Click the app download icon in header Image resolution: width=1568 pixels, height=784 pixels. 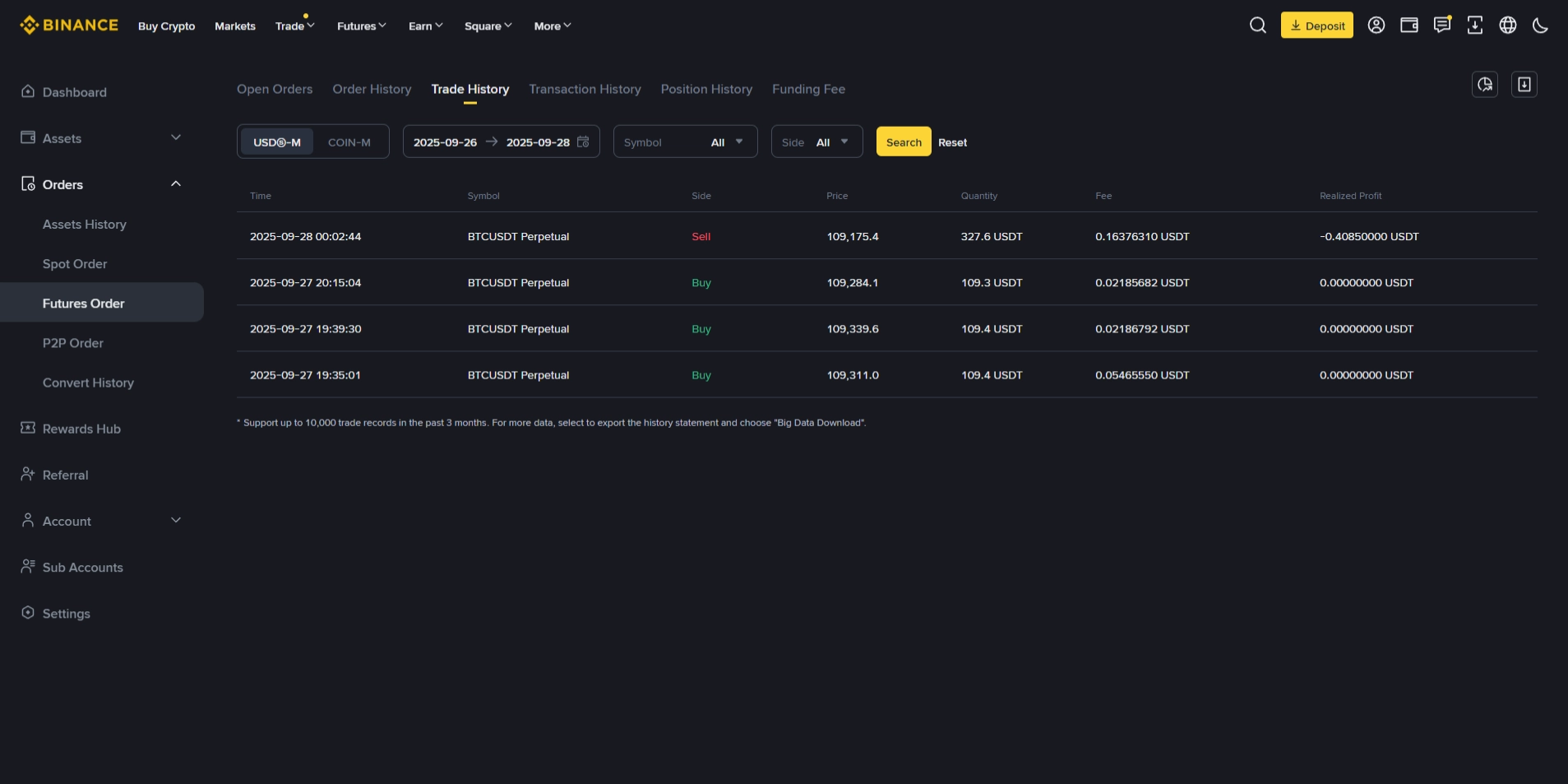1474,26
